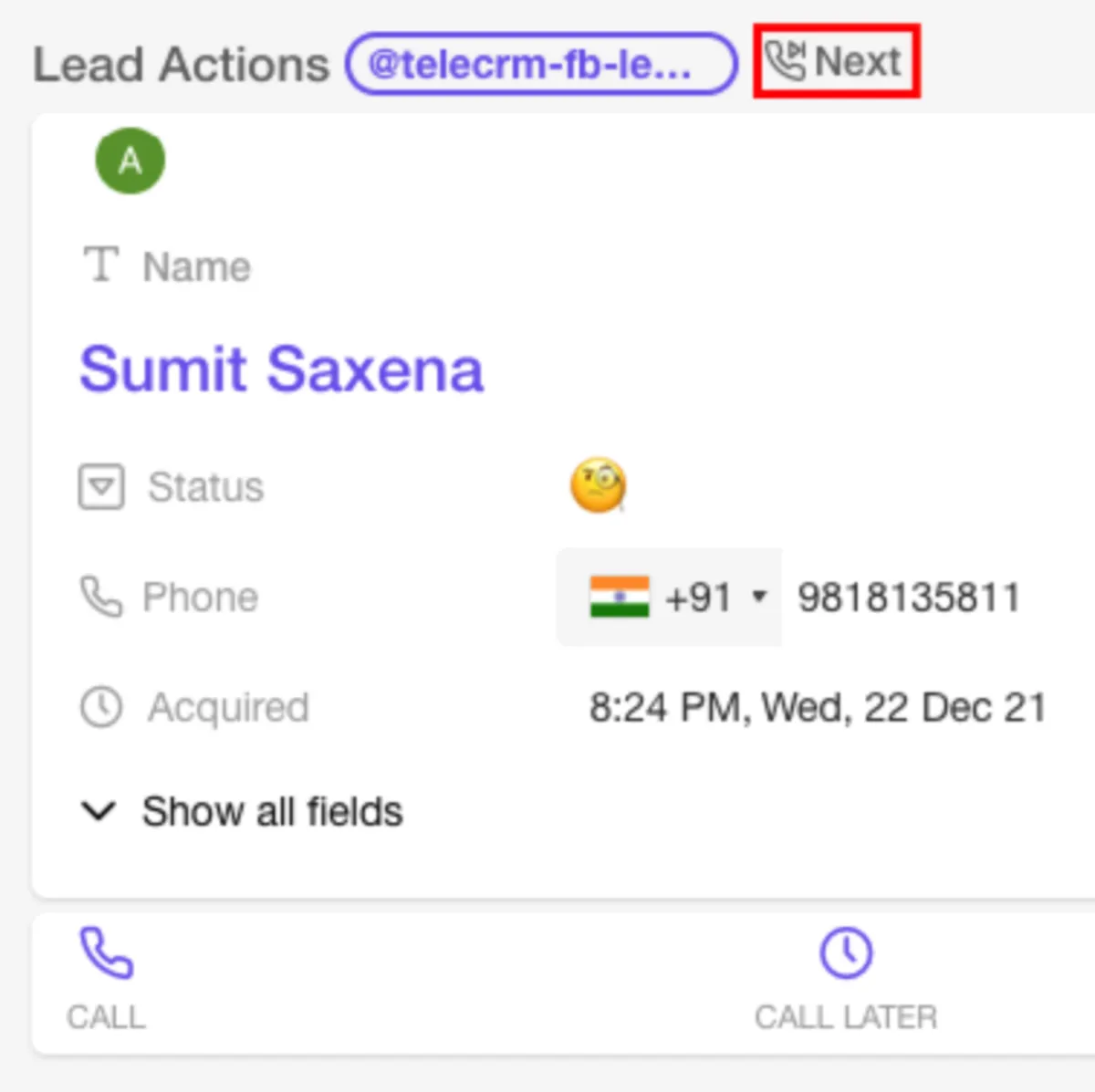Click the @telecrm-fb-le... tag pill
The height and width of the screenshot is (1092, 1095).
point(540,64)
